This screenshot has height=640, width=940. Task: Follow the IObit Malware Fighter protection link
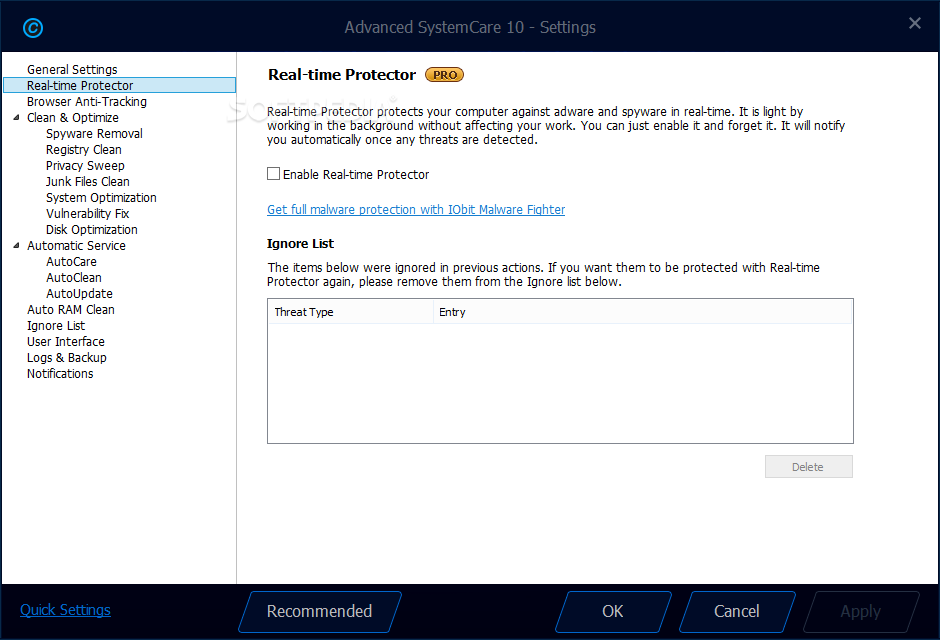point(416,210)
